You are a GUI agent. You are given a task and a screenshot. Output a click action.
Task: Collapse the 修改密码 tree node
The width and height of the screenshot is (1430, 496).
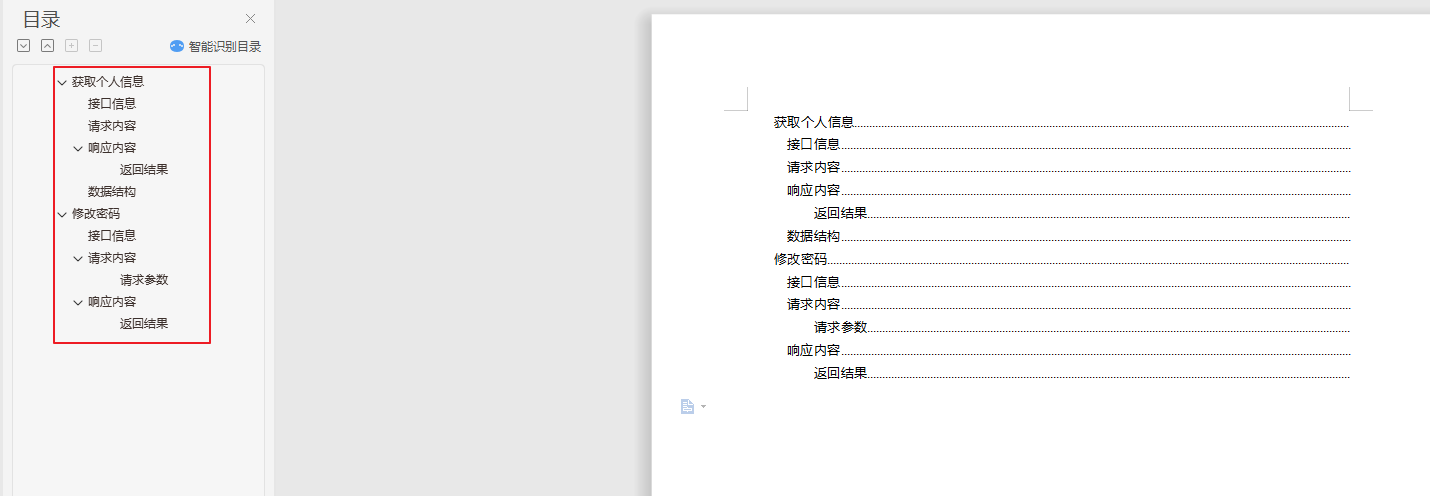[62, 214]
